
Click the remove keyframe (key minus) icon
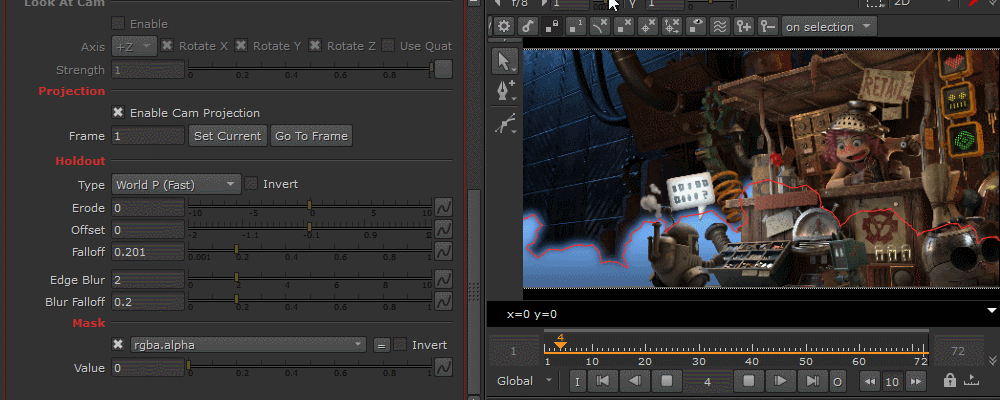(768, 26)
